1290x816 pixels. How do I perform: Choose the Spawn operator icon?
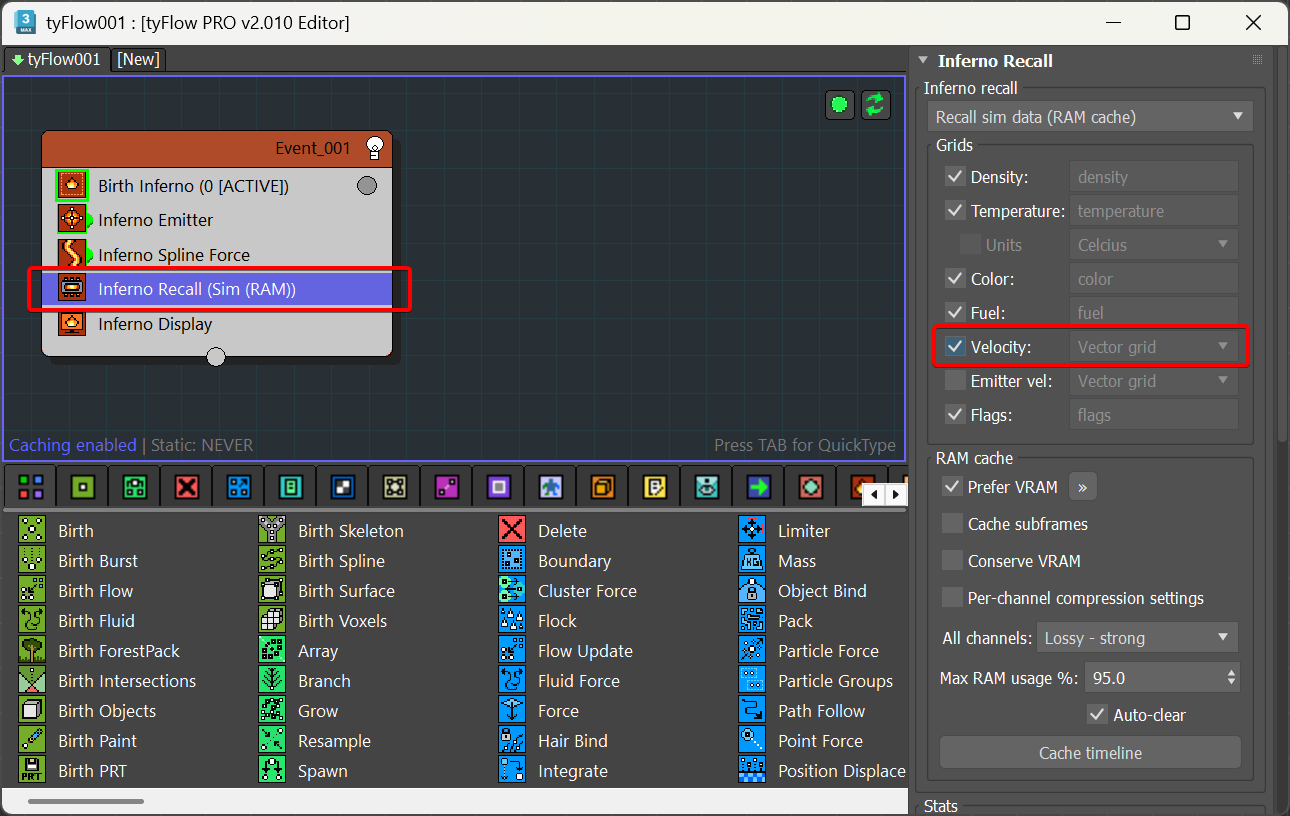point(272,771)
